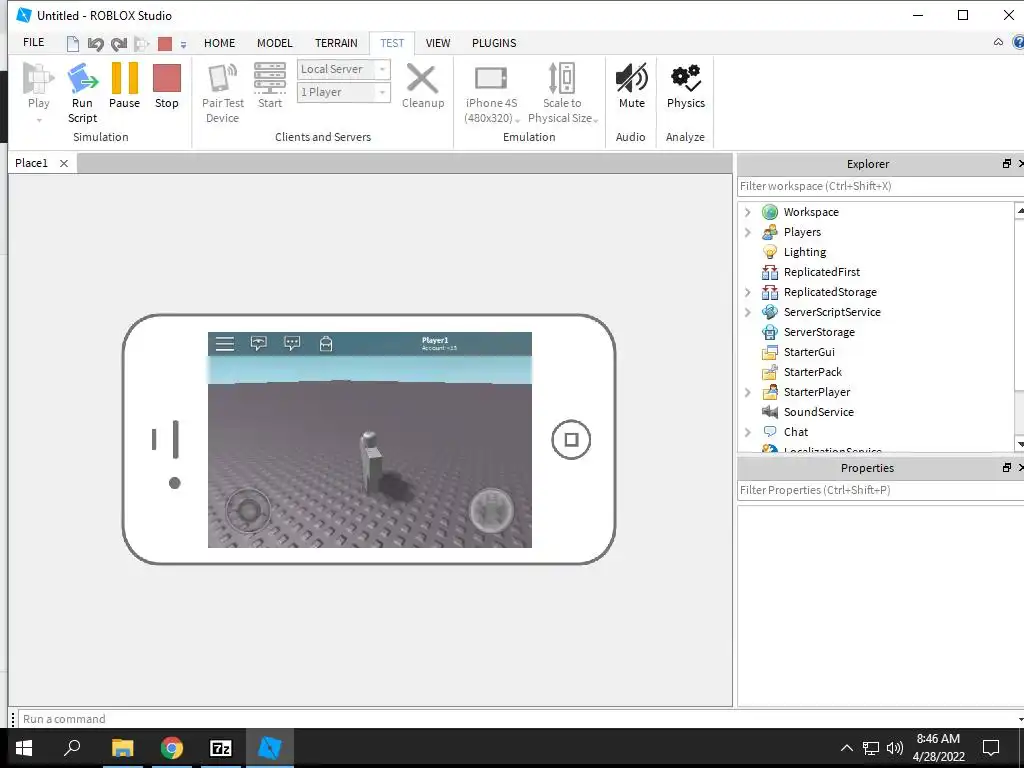Open the iPhone 4S device emulation selector
Viewport: 1024px width, 768px height.
[491, 93]
